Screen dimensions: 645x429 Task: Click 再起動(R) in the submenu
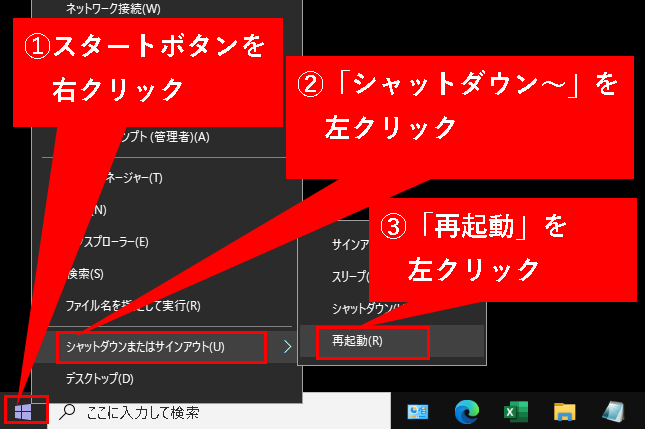tap(392, 341)
